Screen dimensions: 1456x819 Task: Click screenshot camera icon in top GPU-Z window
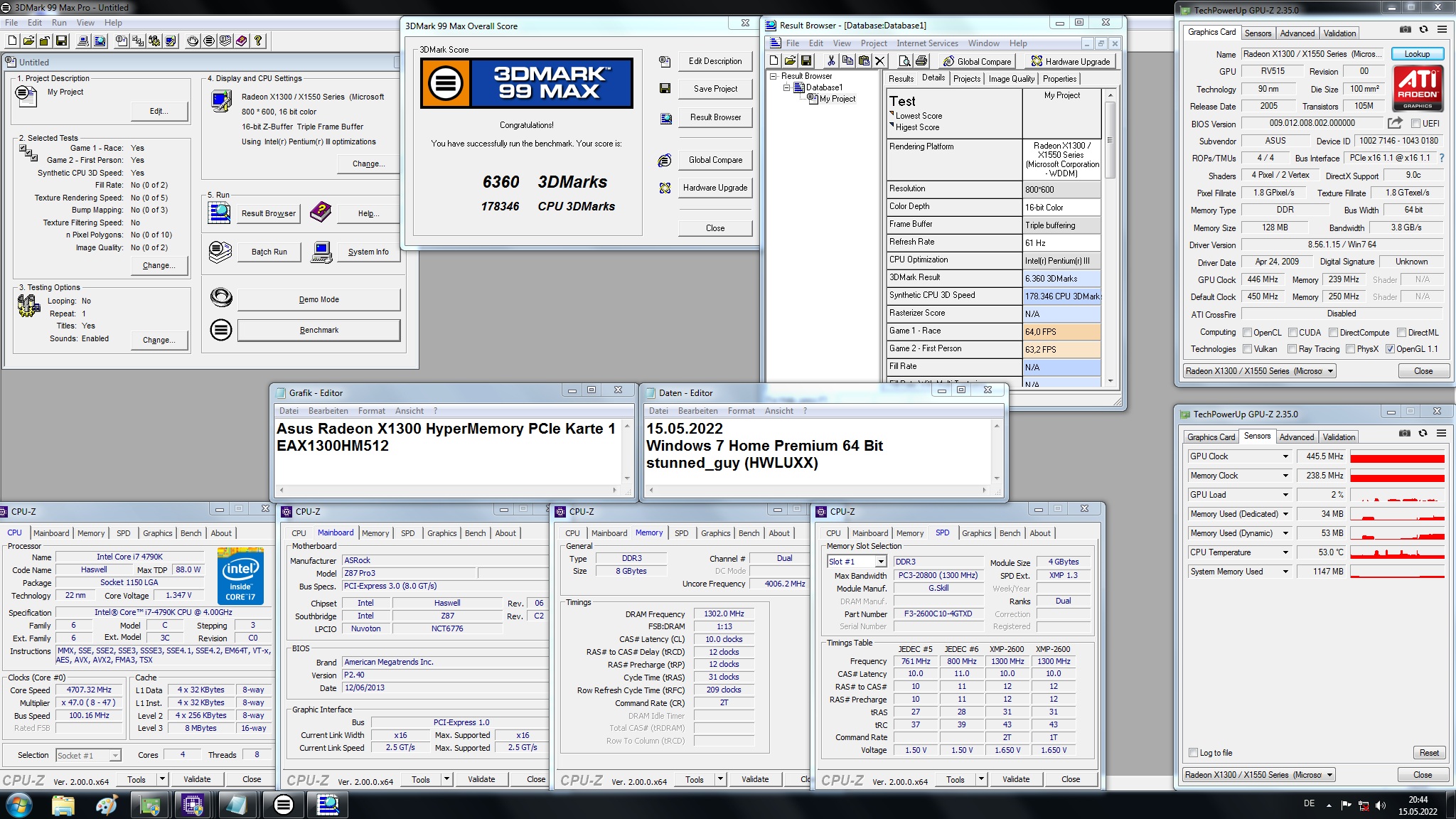point(1406,29)
